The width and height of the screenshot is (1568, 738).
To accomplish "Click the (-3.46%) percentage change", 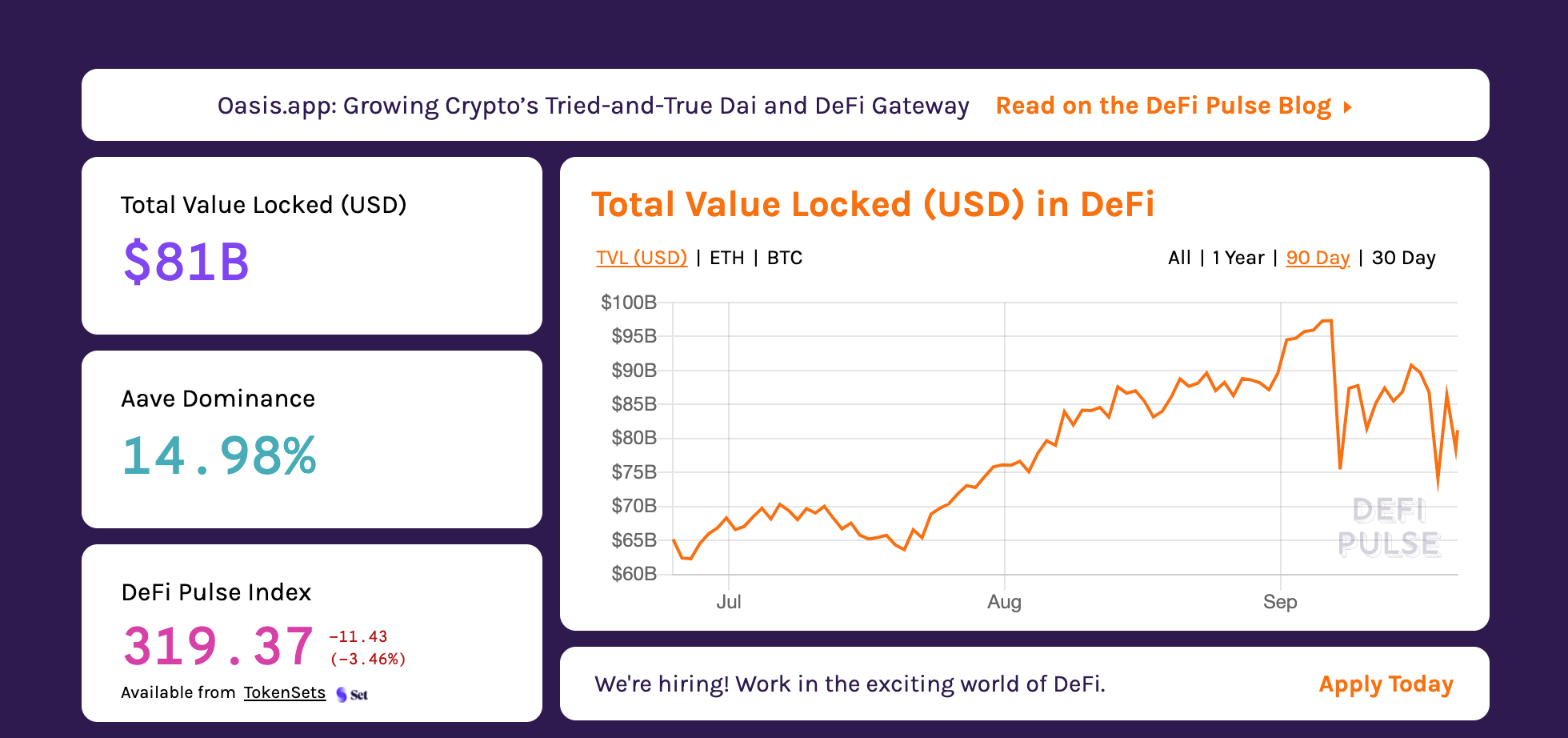I will (x=368, y=660).
